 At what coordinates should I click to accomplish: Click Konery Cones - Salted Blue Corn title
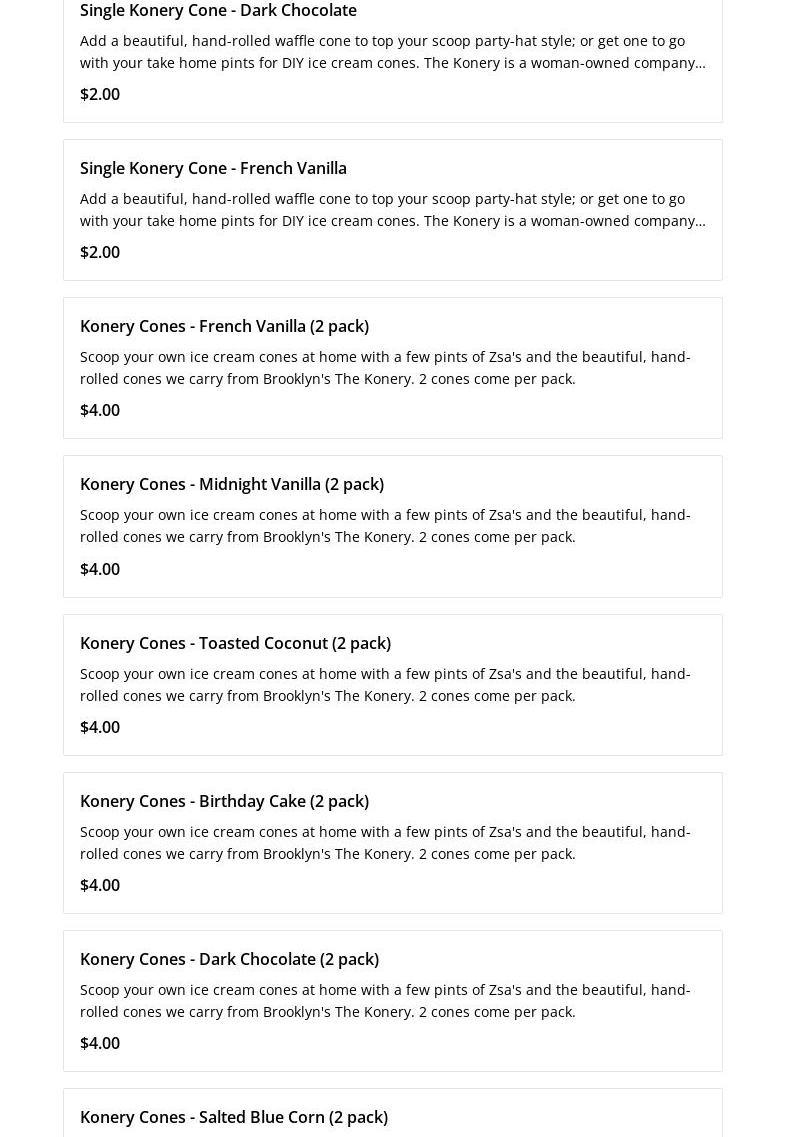(x=234, y=1117)
